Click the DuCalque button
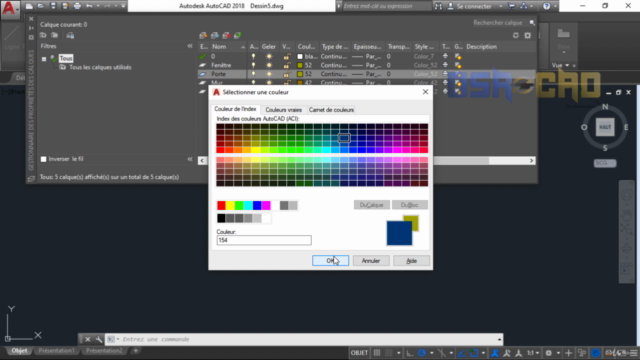Image resolution: width=640 pixels, height=360 pixels. (x=371, y=205)
